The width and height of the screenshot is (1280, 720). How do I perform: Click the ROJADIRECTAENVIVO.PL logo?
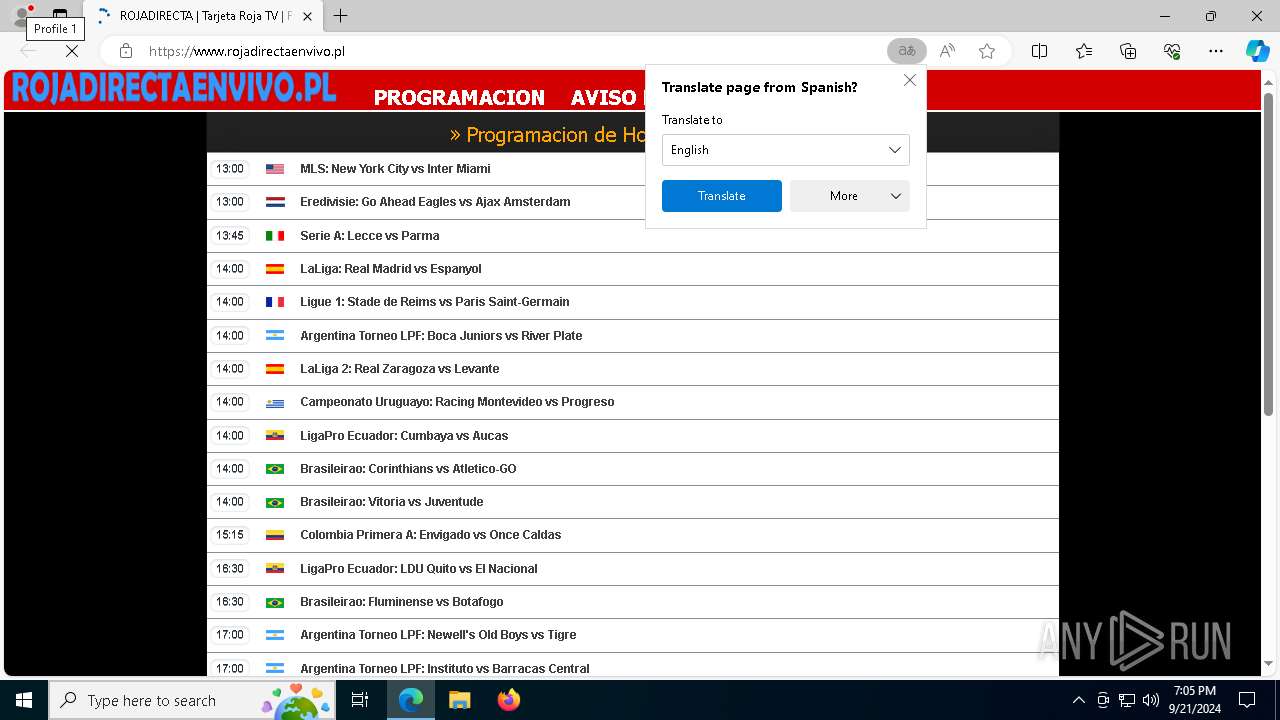(173, 88)
